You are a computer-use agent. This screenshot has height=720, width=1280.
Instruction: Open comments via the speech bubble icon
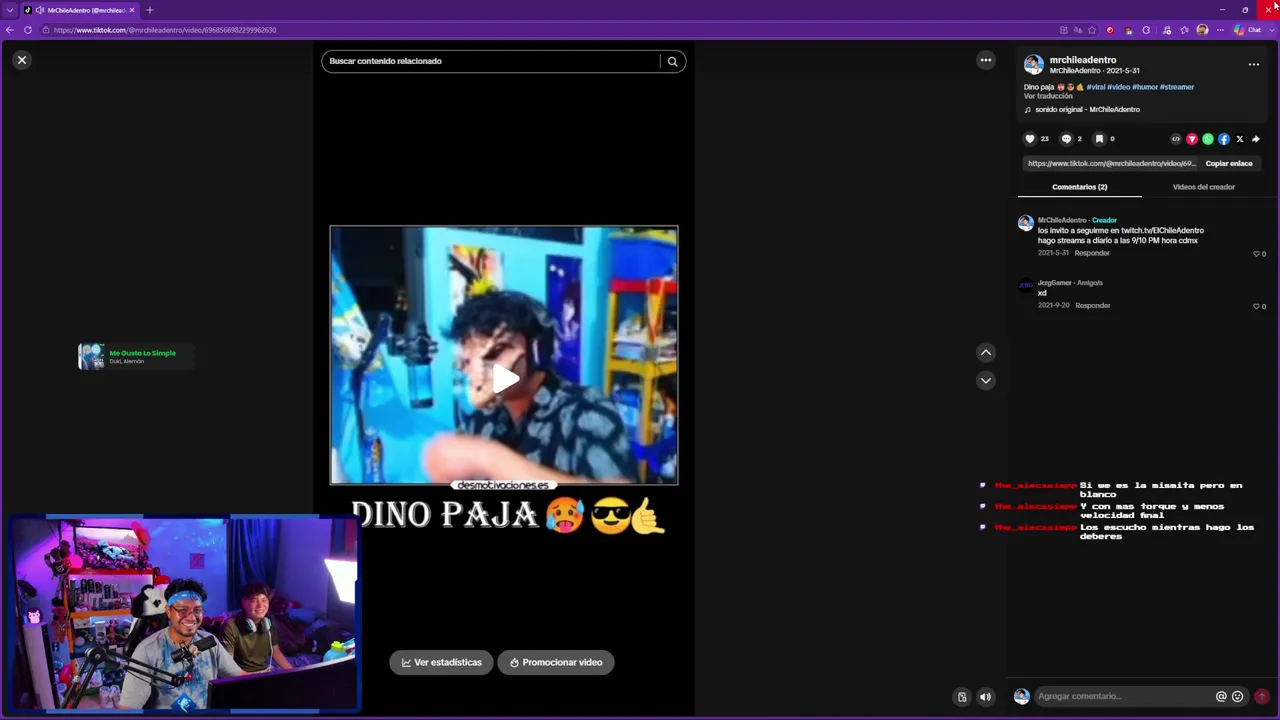pyautogui.click(x=1066, y=139)
